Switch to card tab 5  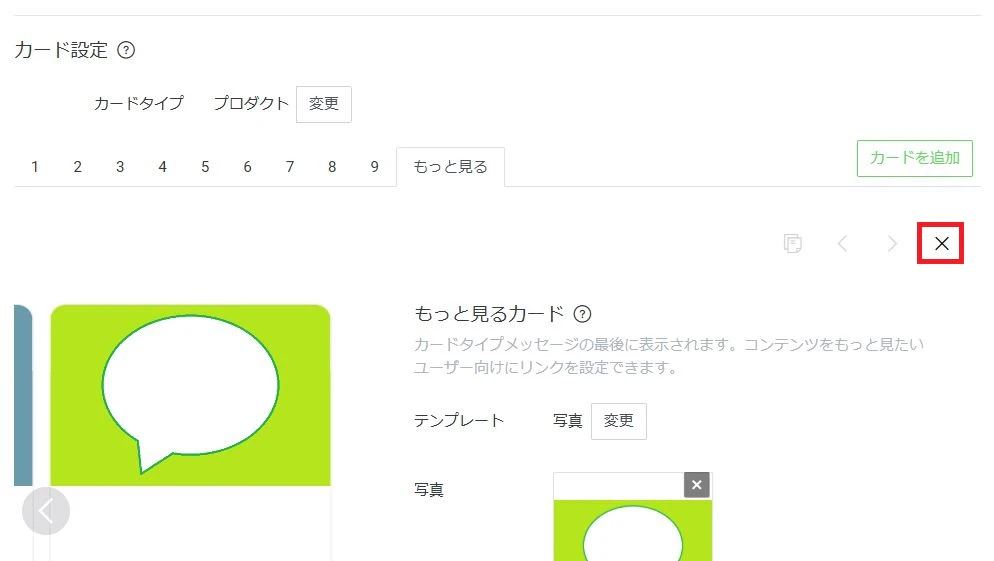pyautogui.click(x=205, y=167)
